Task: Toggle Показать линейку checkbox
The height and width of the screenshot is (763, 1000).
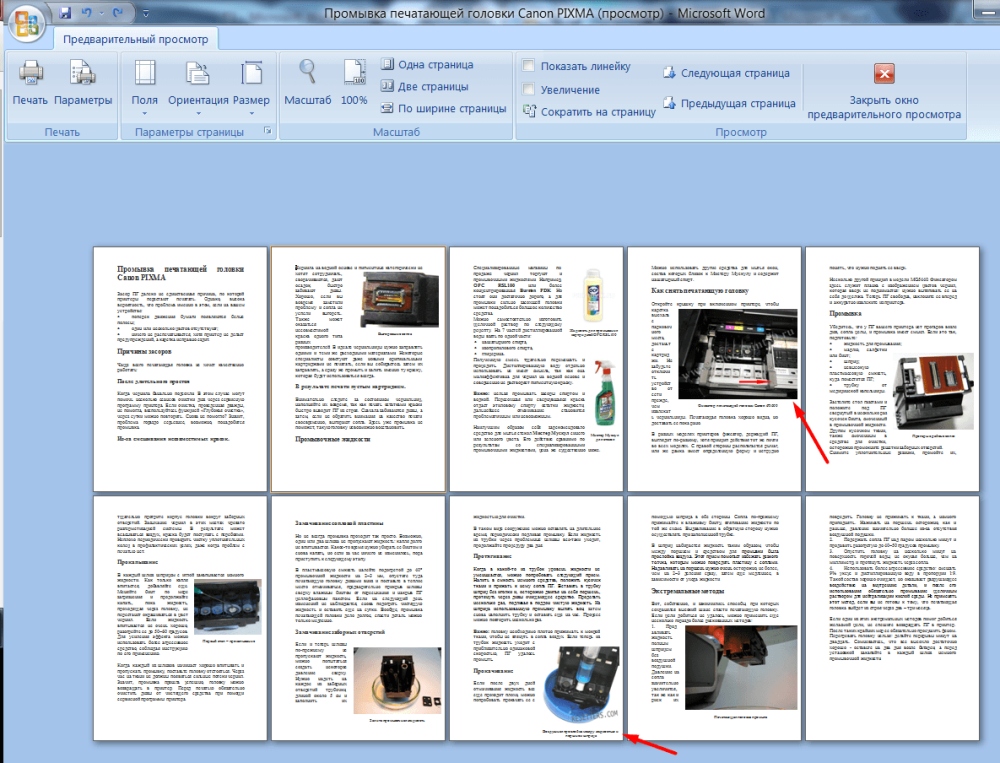Action: pyautogui.click(x=529, y=65)
